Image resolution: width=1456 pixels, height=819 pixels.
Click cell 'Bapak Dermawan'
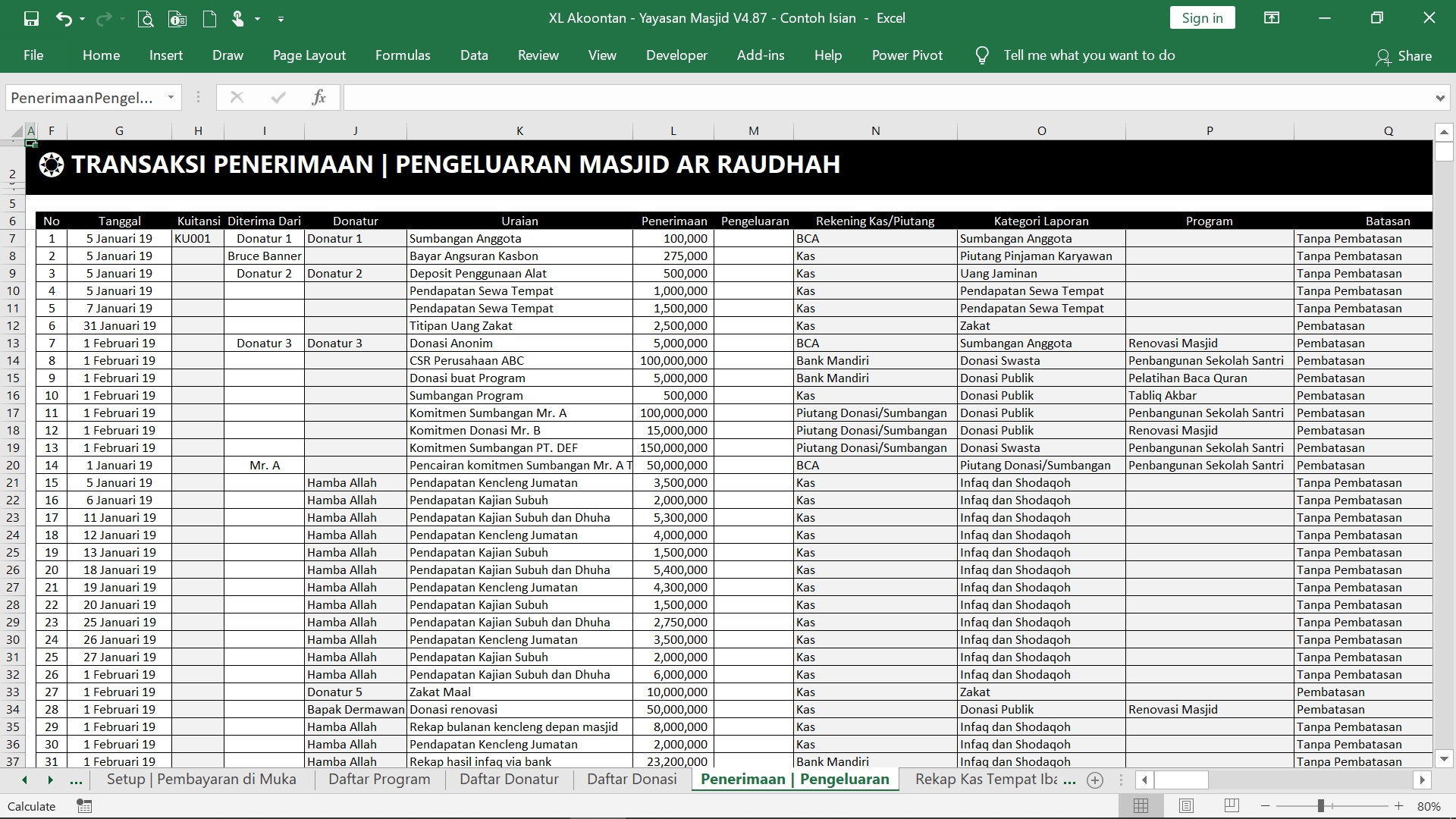(356, 710)
